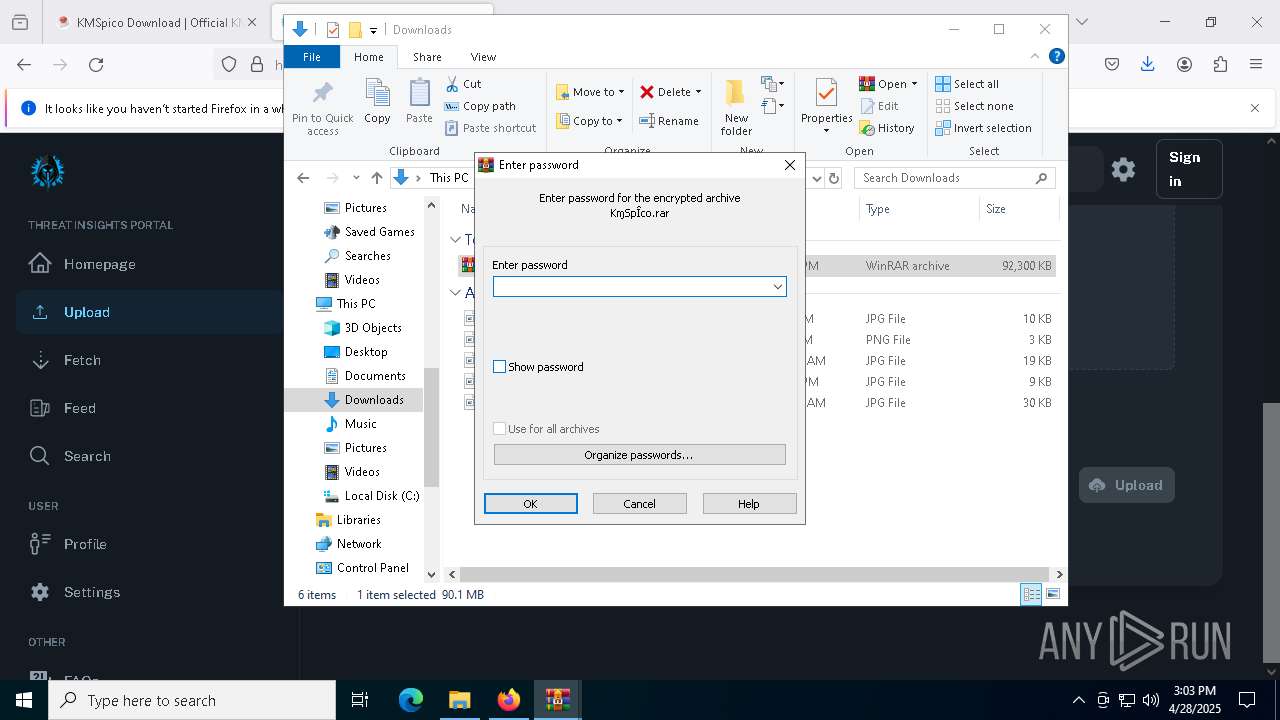This screenshot has height=720, width=1280.
Task: Open the Firefox downloads panel icon
Action: click(x=1148, y=65)
